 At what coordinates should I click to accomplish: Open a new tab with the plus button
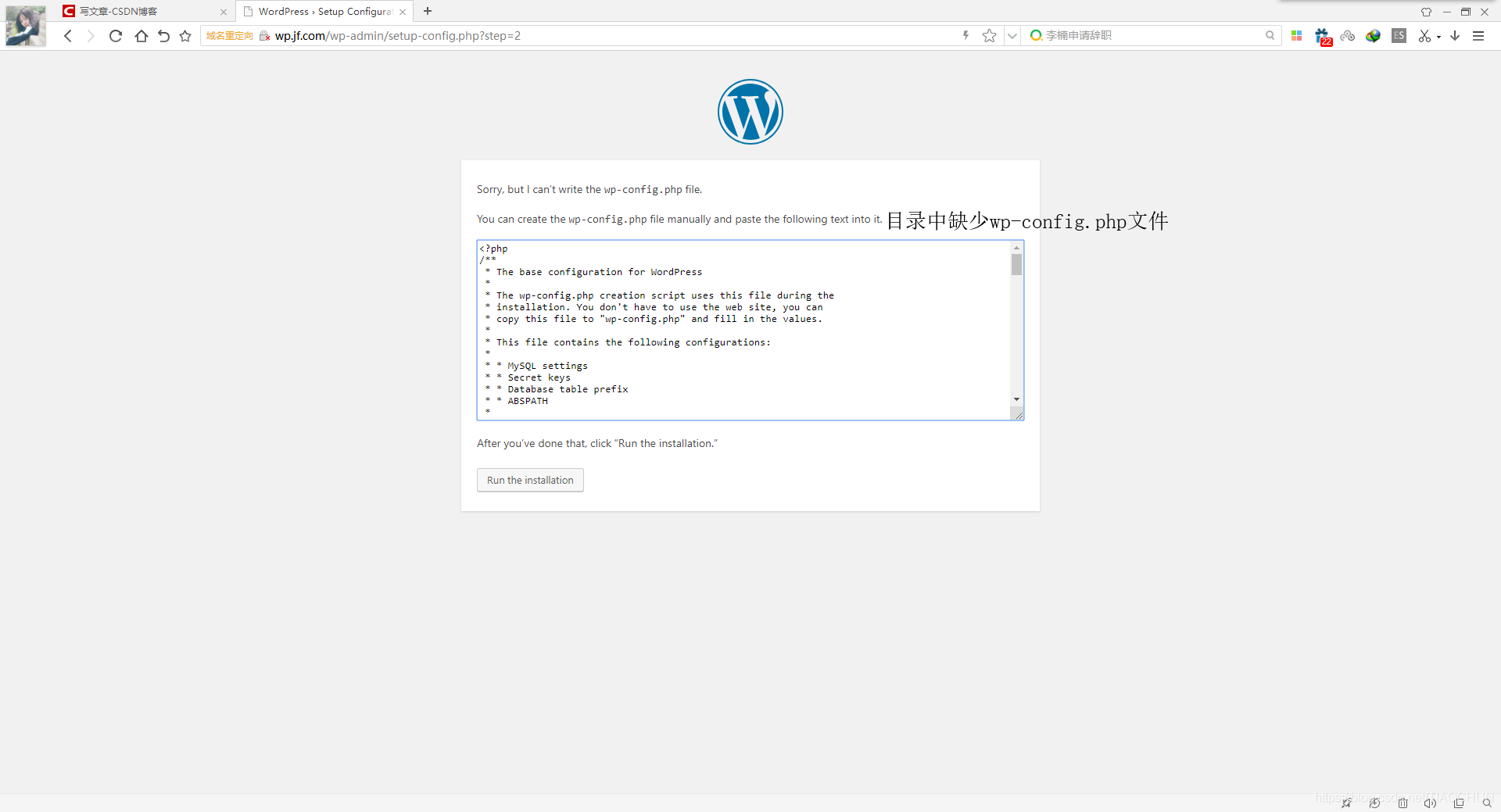pos(428,11)
